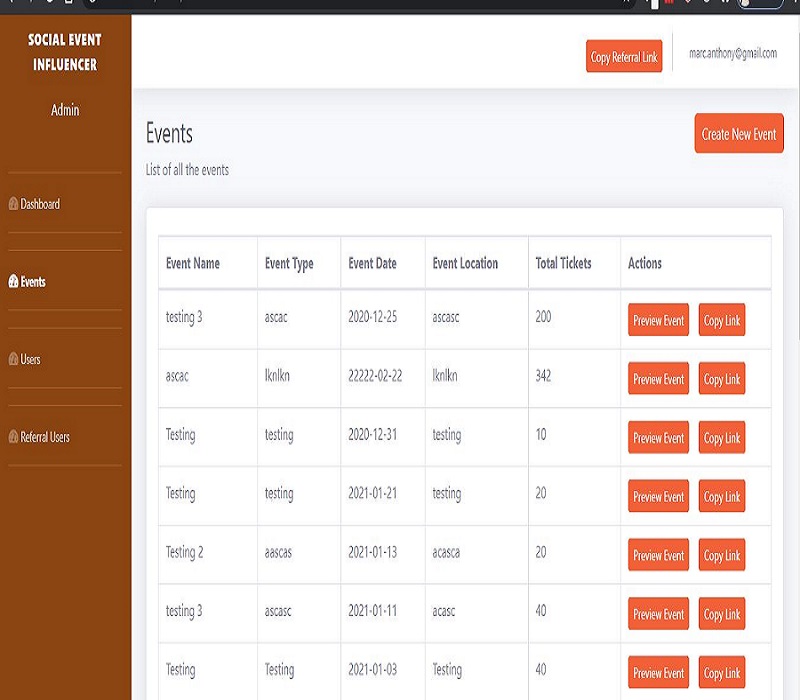
Task: Click the Social Event Influencer logo title
Action: pos(65,53)
